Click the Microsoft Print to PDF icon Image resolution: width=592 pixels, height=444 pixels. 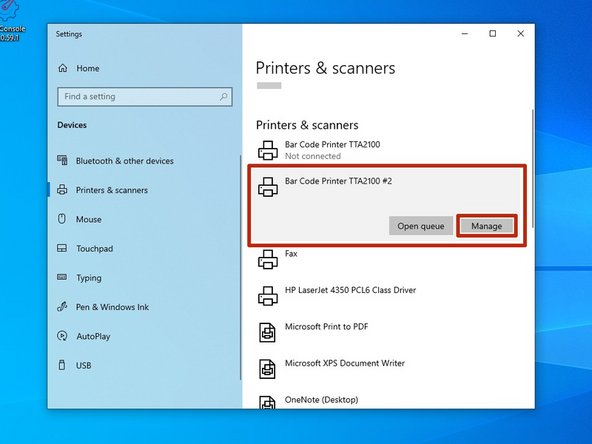(267, 332)
